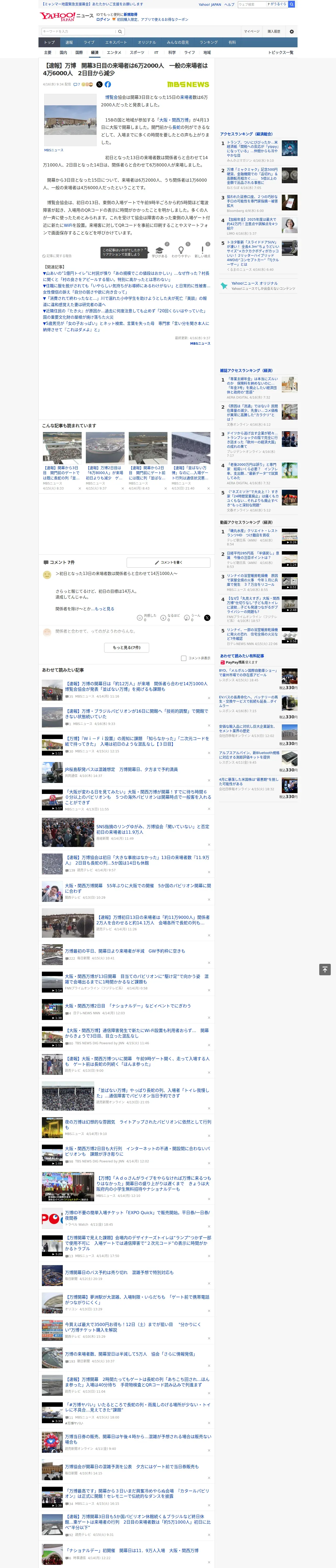Screen dimensions: 336x1568
Task: Select the 速報 tab
Action: (69, 43)
